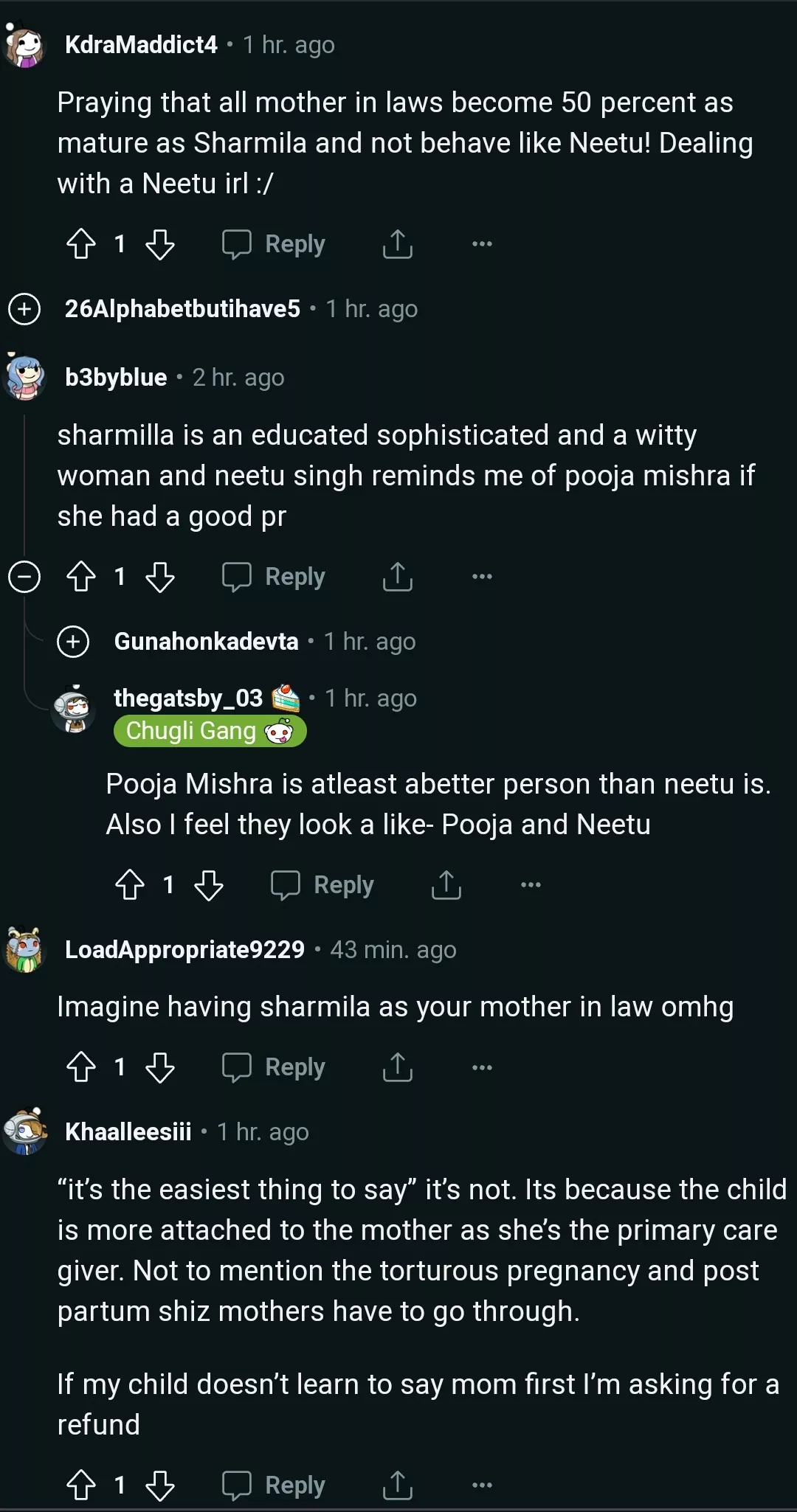Downvote b3byblue's comment
This screenshot has height=1512, width=797.
pyautogui.click(x=159, y=577)
